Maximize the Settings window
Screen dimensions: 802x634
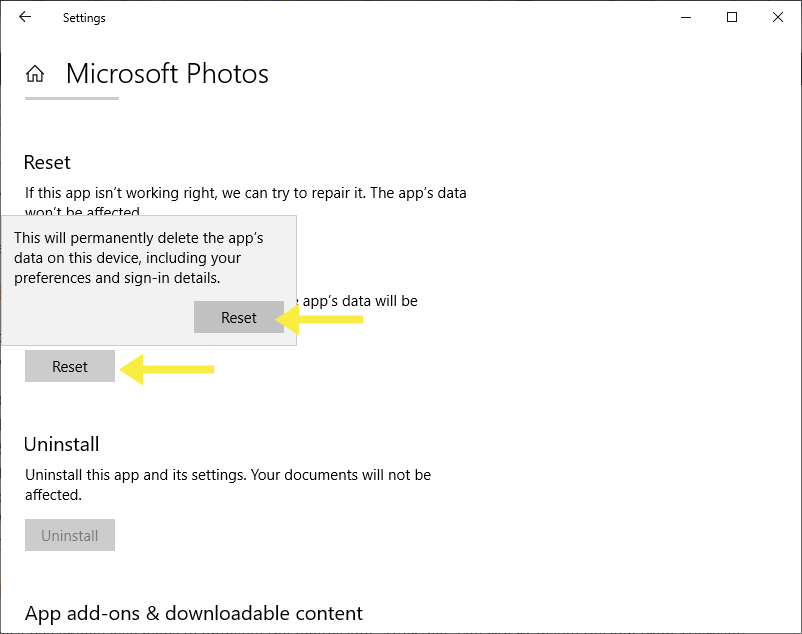[732, 17]
